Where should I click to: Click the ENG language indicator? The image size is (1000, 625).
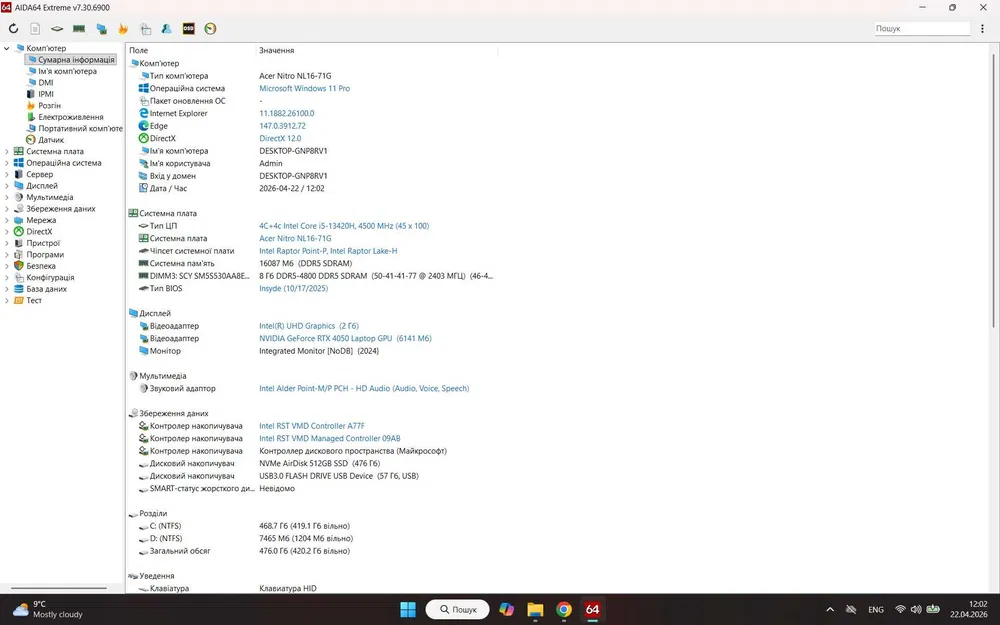[876, 610]
